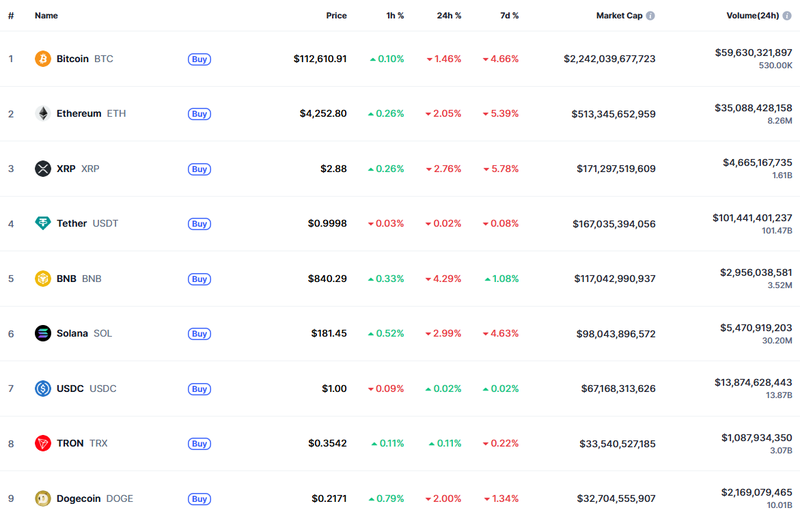This screenshot has width=800, height=521.
Task: Open the Solana coin name link
Action: 72,334
